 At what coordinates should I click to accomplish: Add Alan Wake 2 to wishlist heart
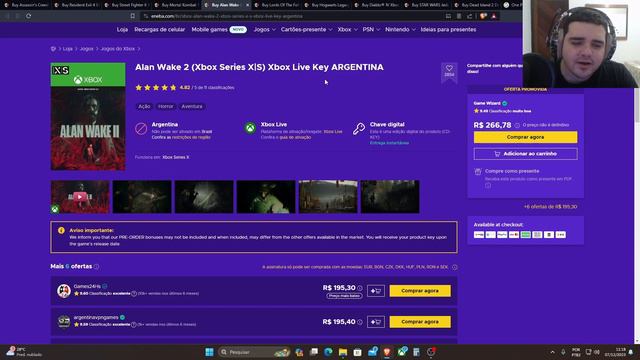(x=449, y=69)
